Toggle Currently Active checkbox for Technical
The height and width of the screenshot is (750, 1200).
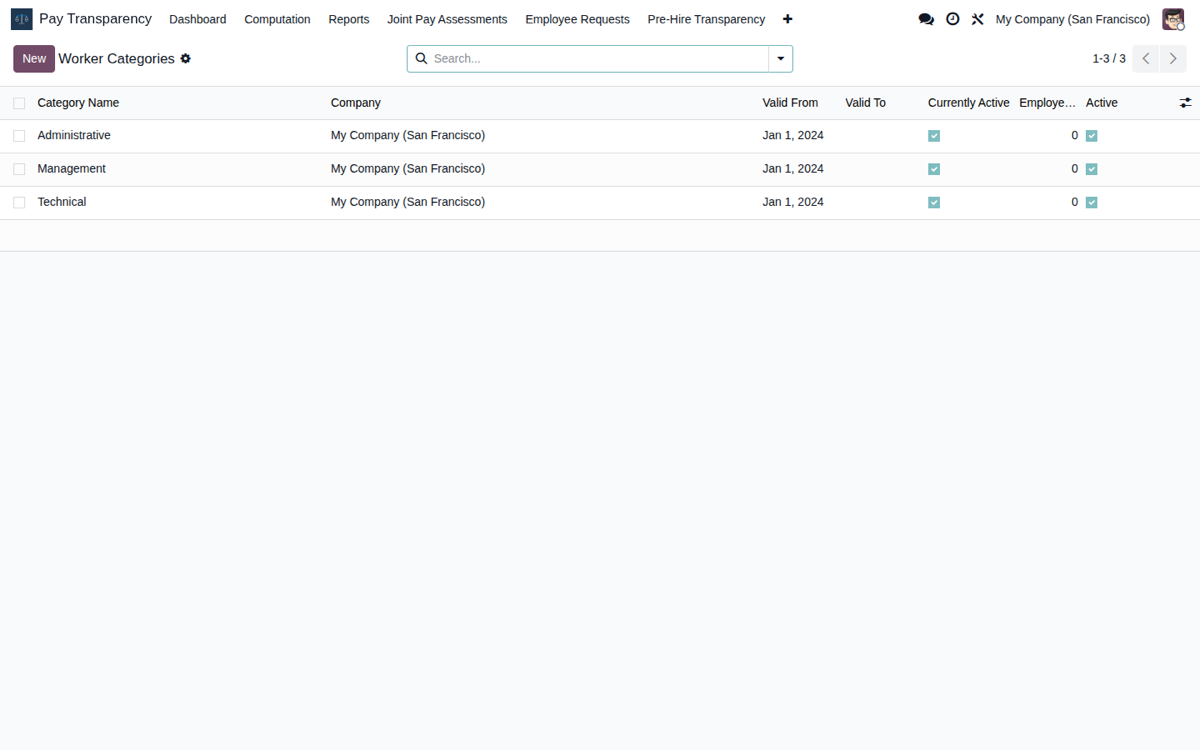click(934, 202)
